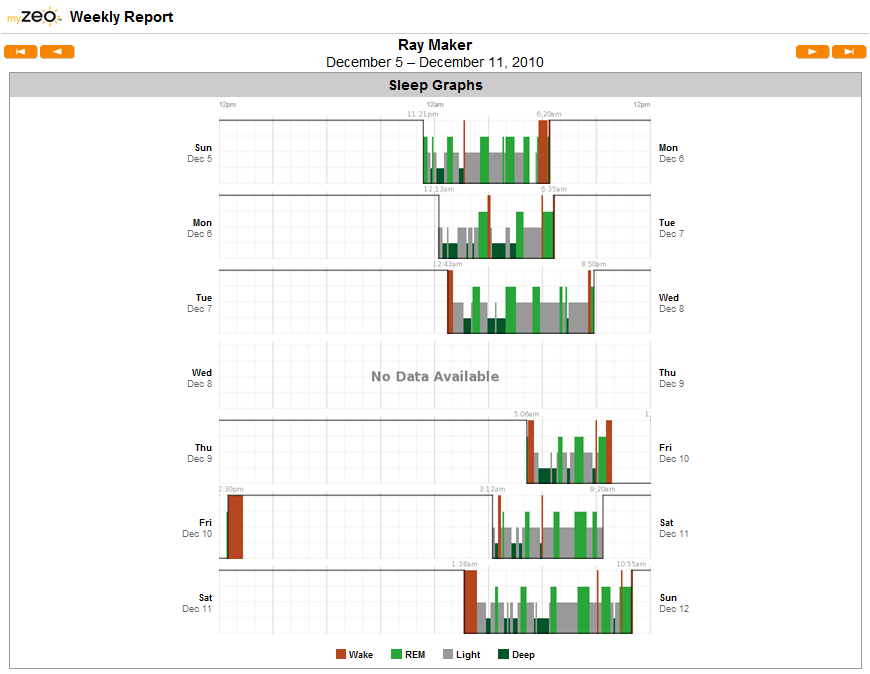Click the Sleep Graphs section header

click(435, 85)
